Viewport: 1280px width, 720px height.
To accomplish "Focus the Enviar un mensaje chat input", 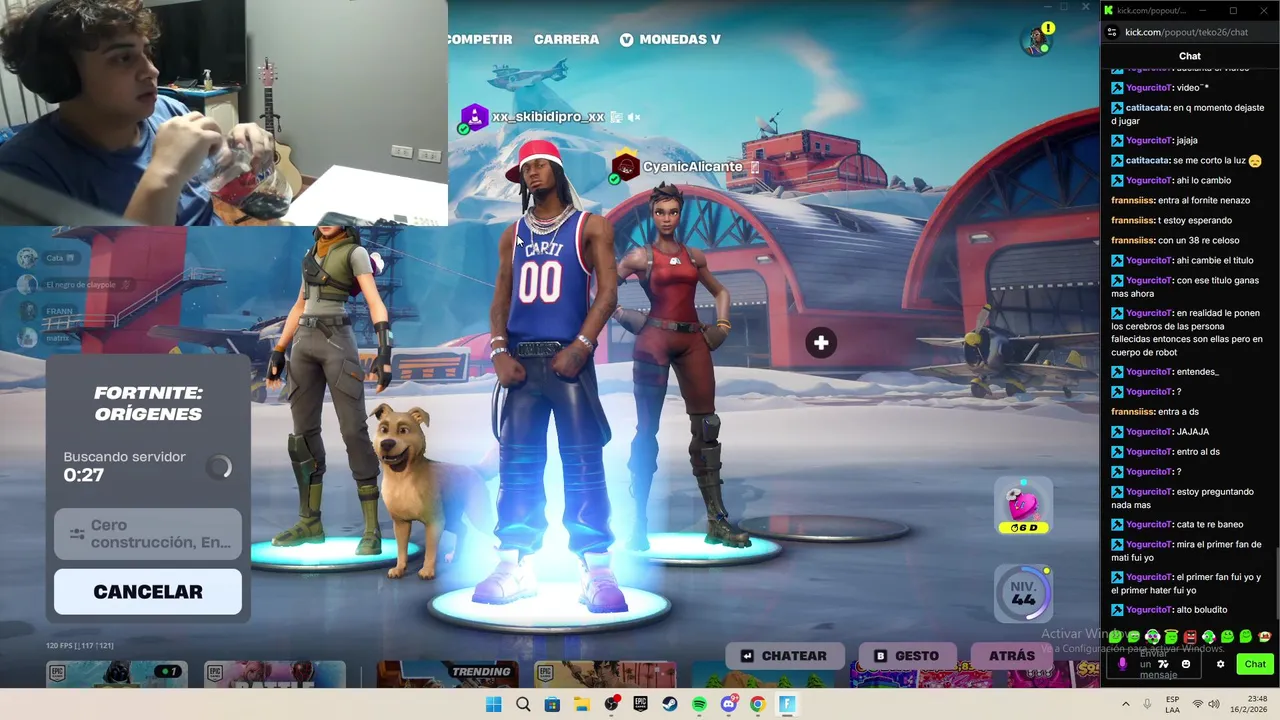I will 1153,665.
